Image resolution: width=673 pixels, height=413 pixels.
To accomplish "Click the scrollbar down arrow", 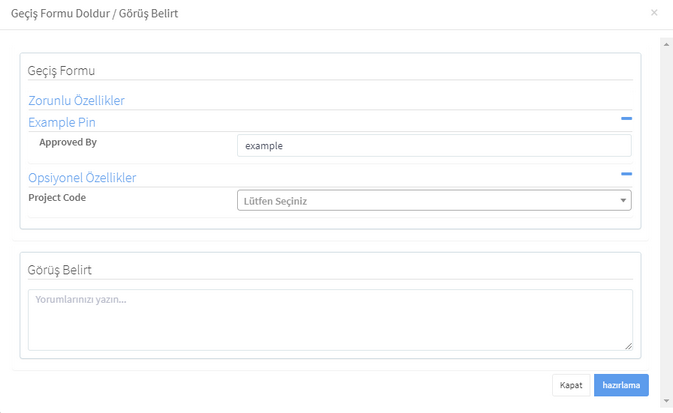I will pyautogui.click(x=666, y=401).
